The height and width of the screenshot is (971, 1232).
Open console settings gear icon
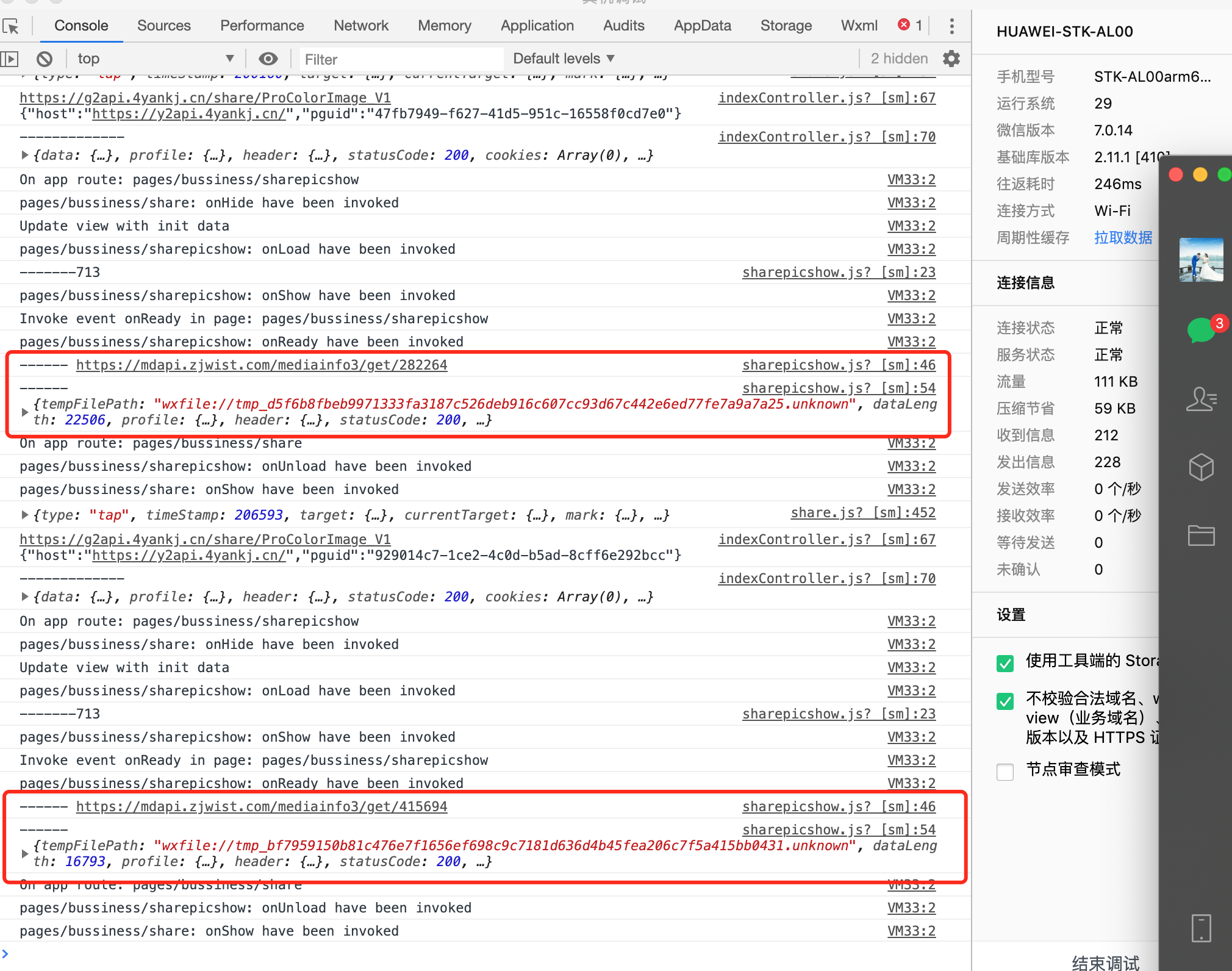point(951,59)
